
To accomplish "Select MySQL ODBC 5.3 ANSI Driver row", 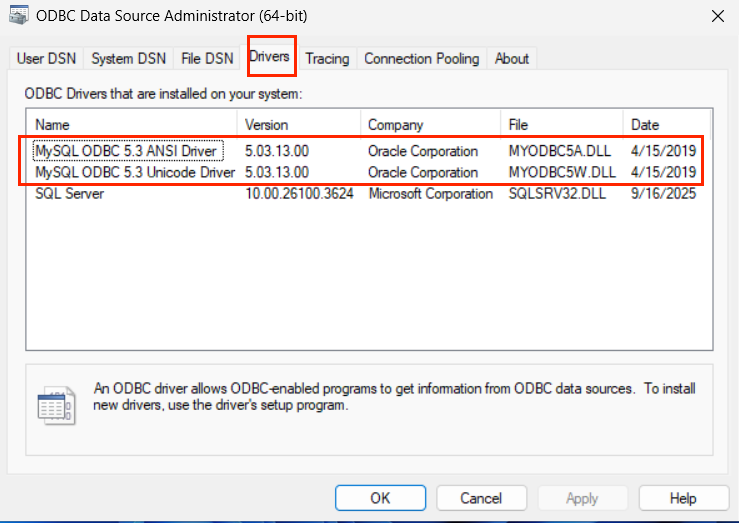I will tap(126, 151).
